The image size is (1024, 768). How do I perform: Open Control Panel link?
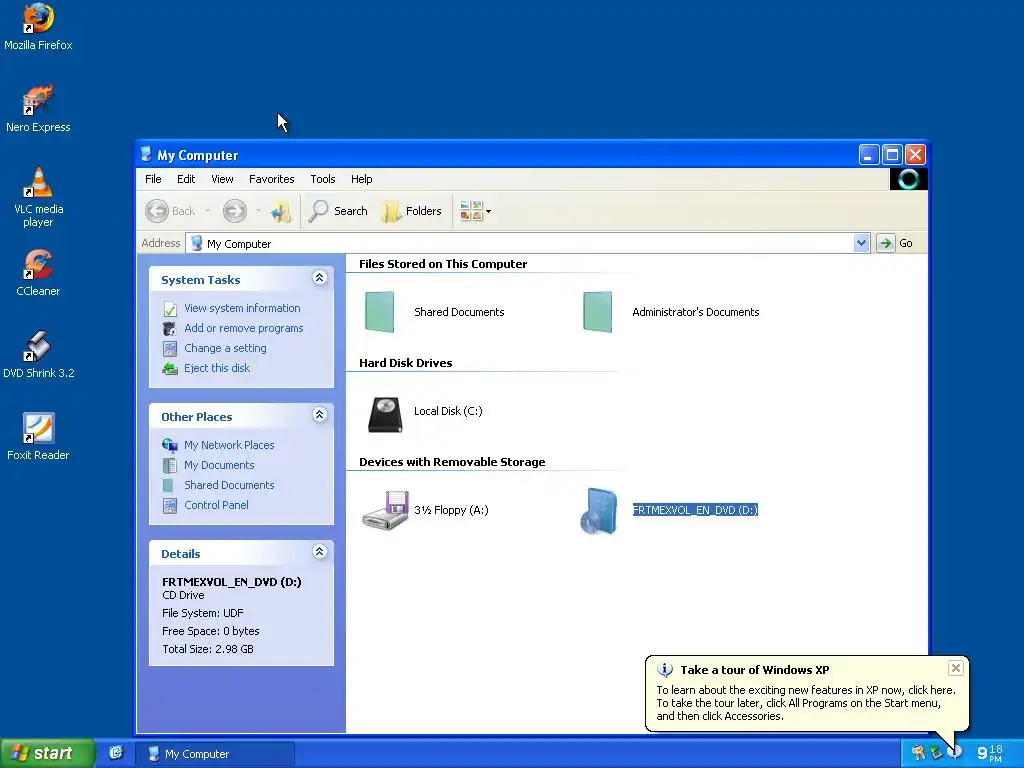(216, 505)
